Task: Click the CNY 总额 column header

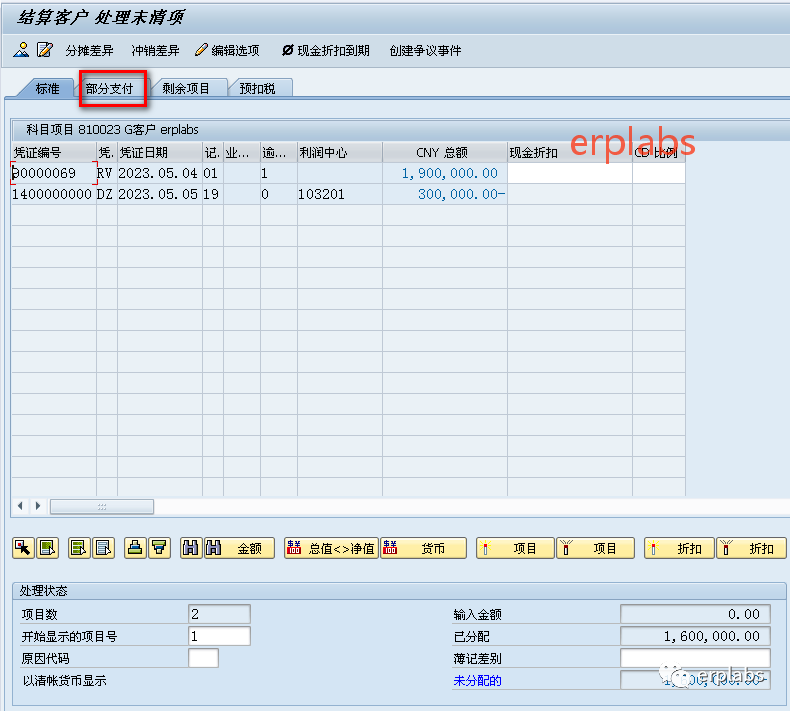Action: (x=445, y=153)
